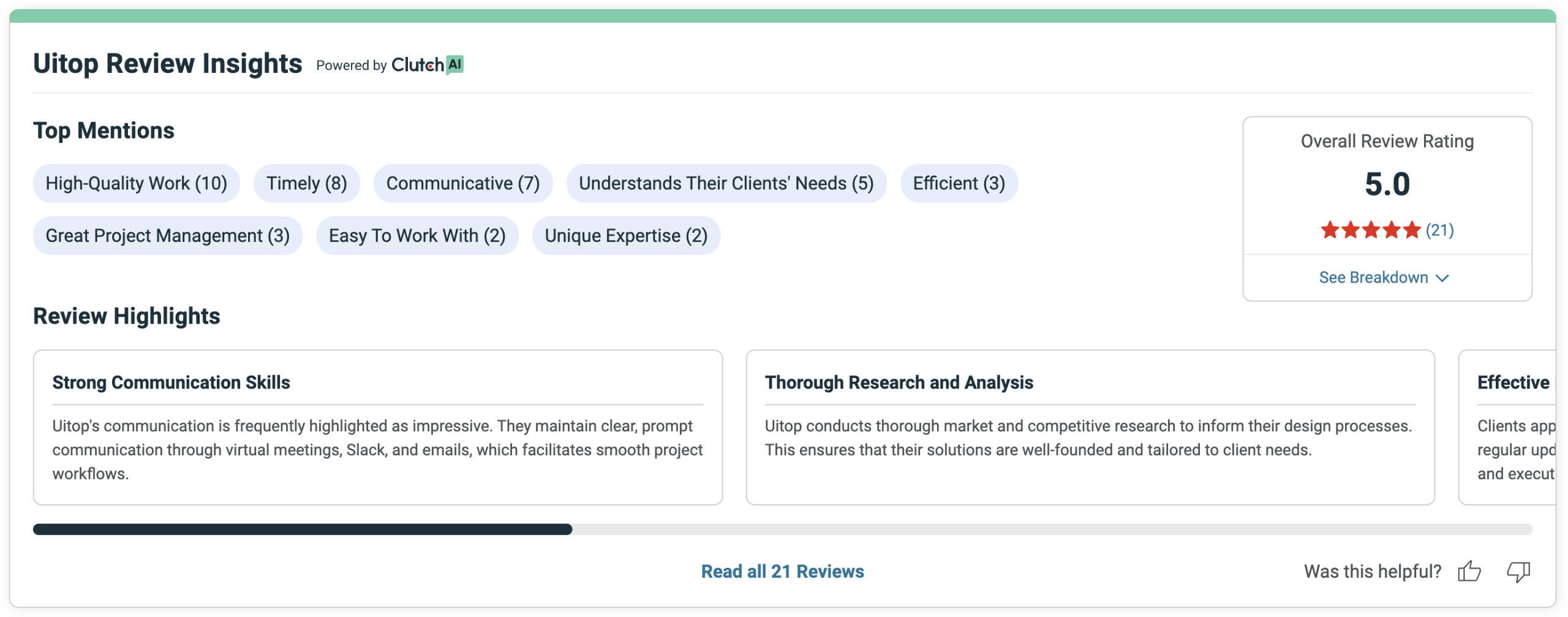Select the High-Quality Work (10) mention tag
Image resolution: width=1568 pixels, height=617 pixels.
pyautogui.click(x=137, y=183)
